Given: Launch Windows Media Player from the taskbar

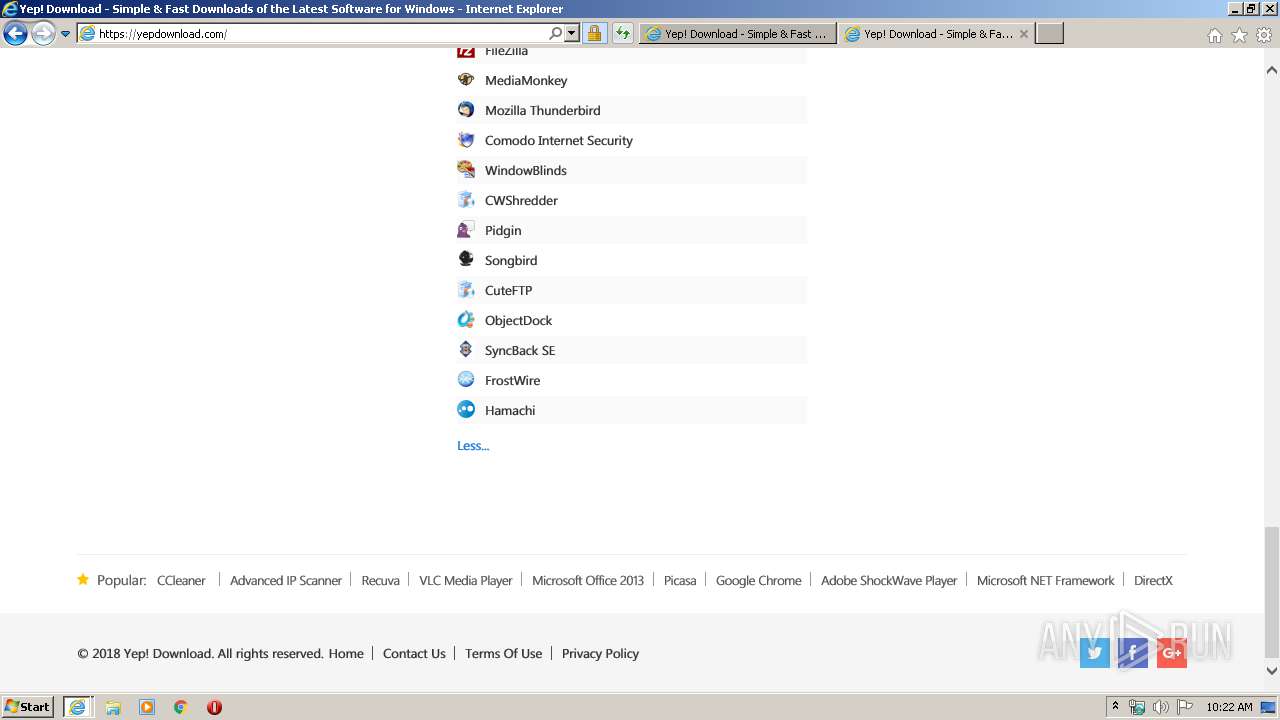Looking at the screenshot, I should point(147,707).
